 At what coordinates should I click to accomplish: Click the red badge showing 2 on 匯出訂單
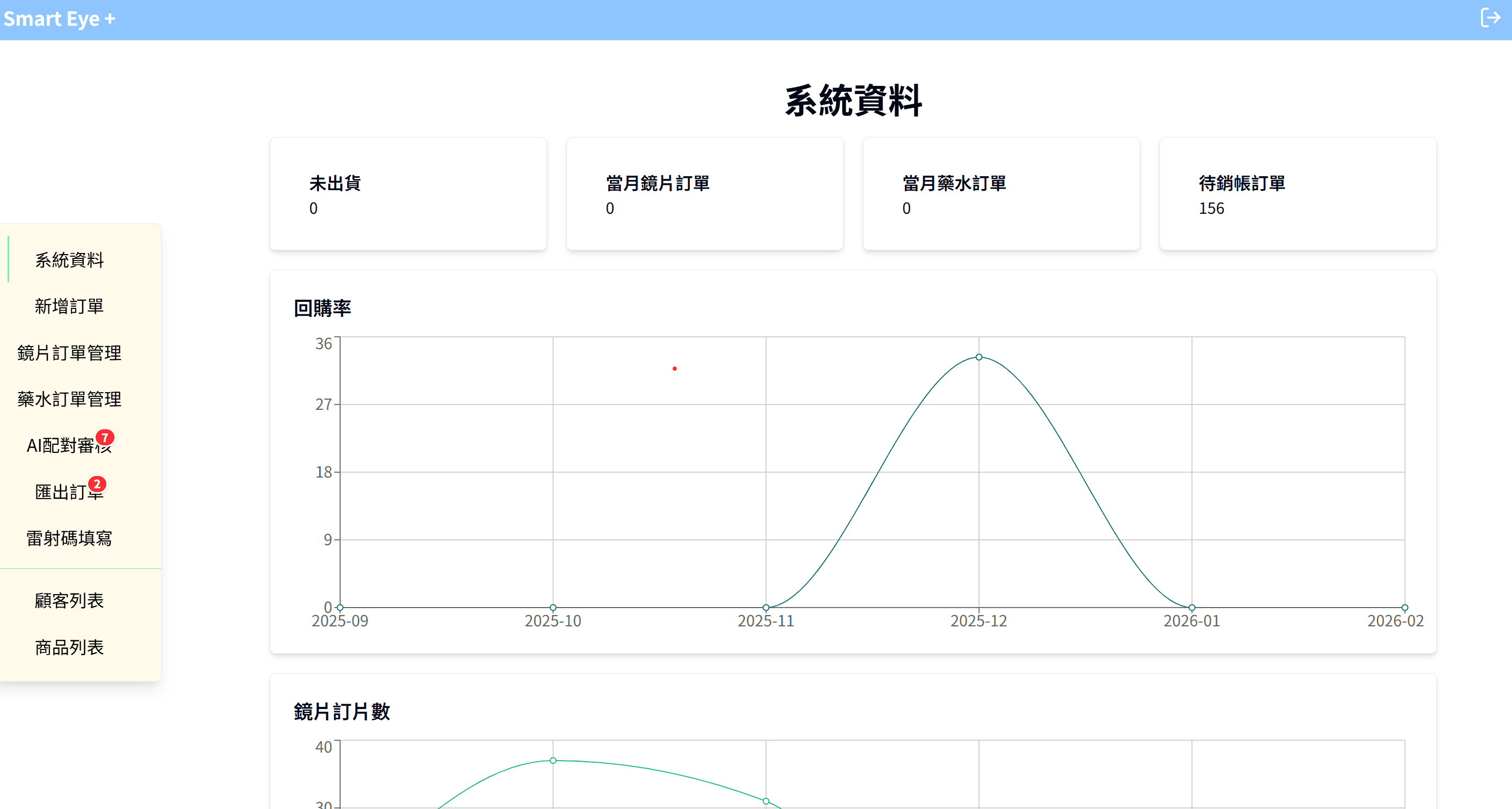(x=97, y=485)
